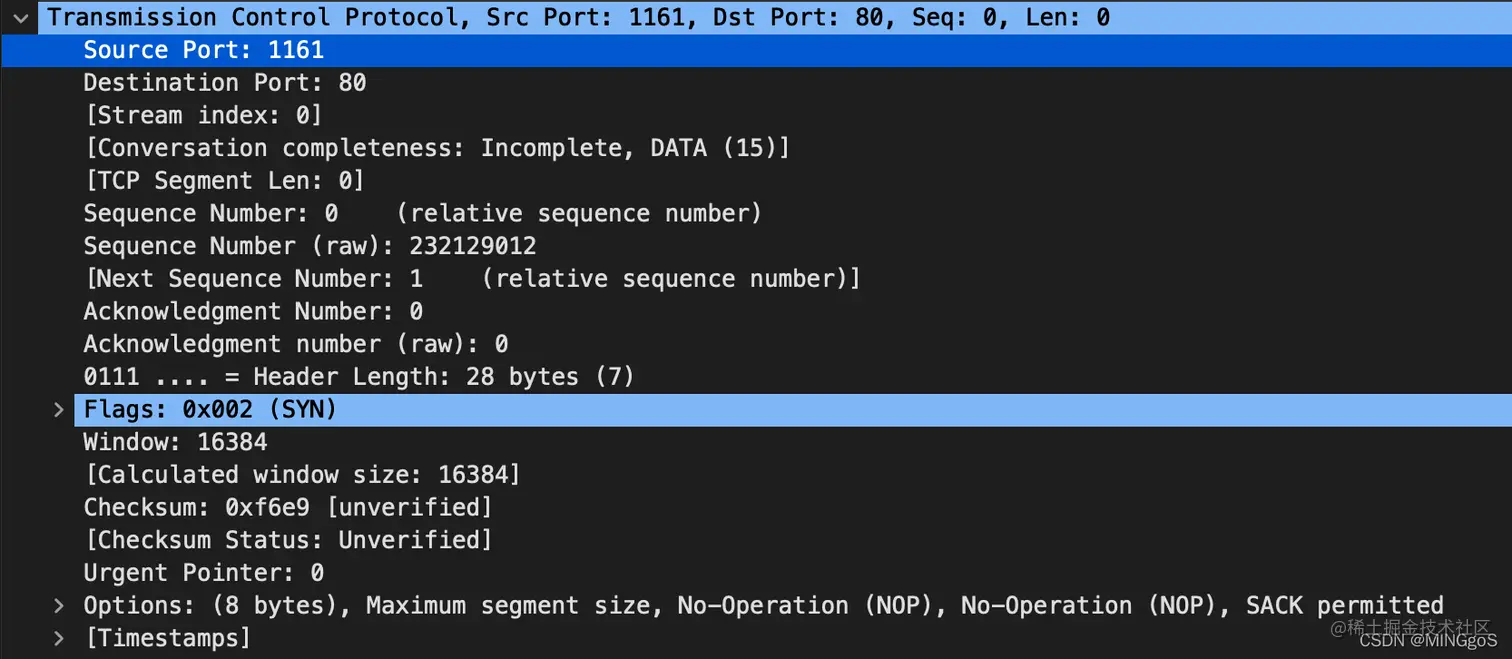Select [Checksum Status: Unverified] row
The width and height of the screenshot is (1512, 659).
(756, 540)
